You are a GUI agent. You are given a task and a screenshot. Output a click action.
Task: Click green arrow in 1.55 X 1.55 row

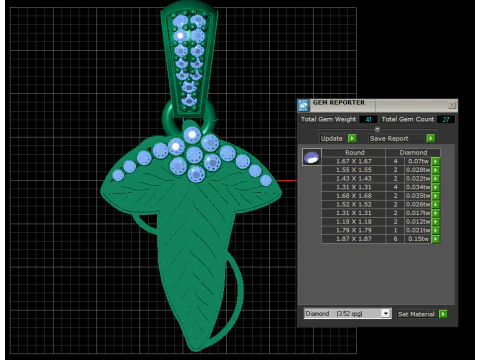(x=436, y=170)
